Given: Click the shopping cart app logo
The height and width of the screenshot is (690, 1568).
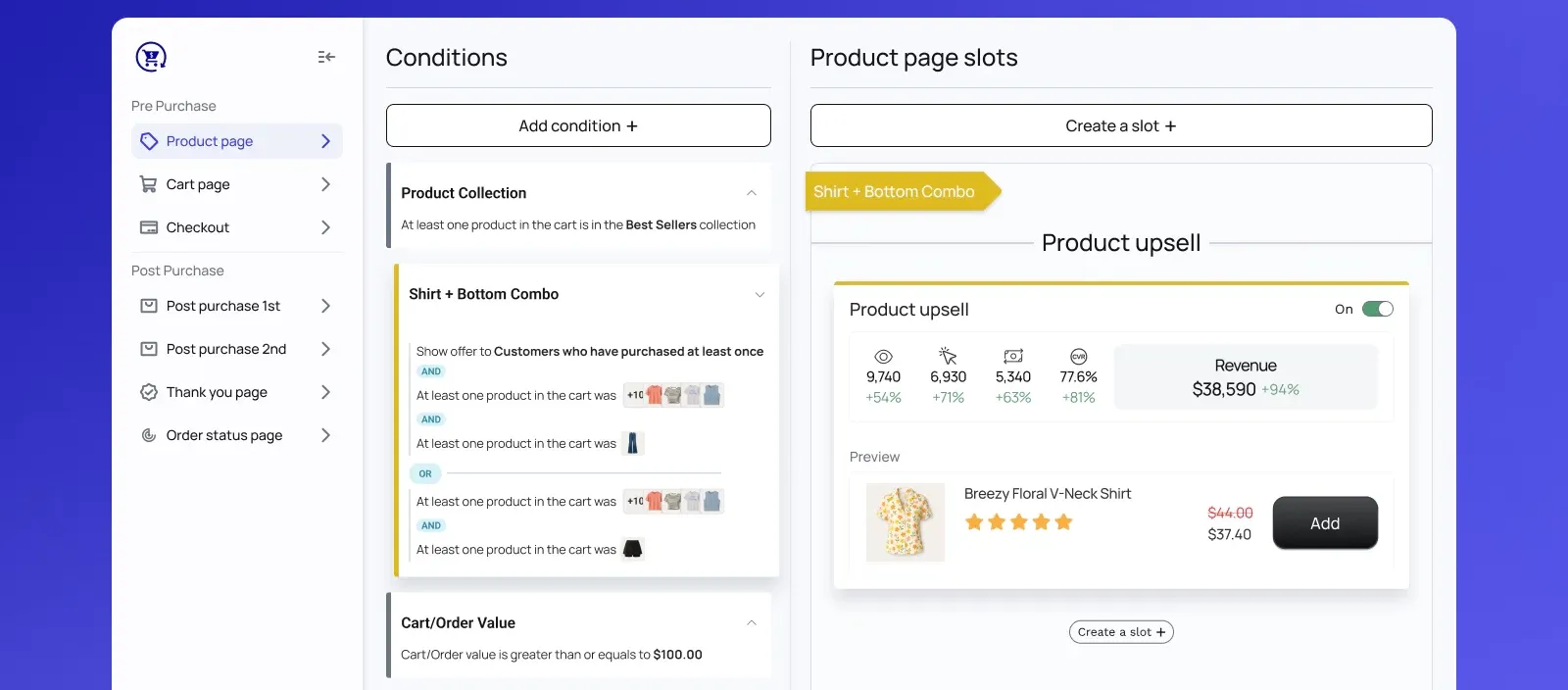Looking at the screenshot, I should coord(151,57).
